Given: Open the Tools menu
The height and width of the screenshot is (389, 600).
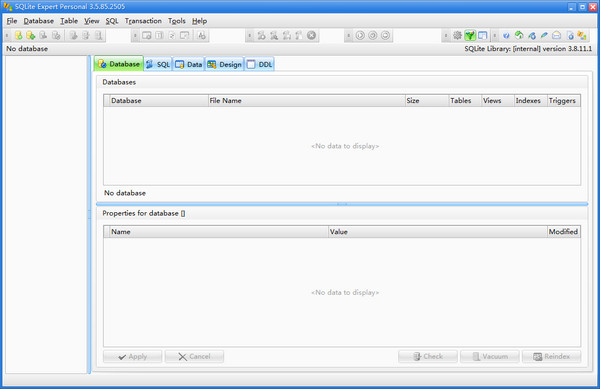Looking at the screenshot, I should tap(177, 21).
